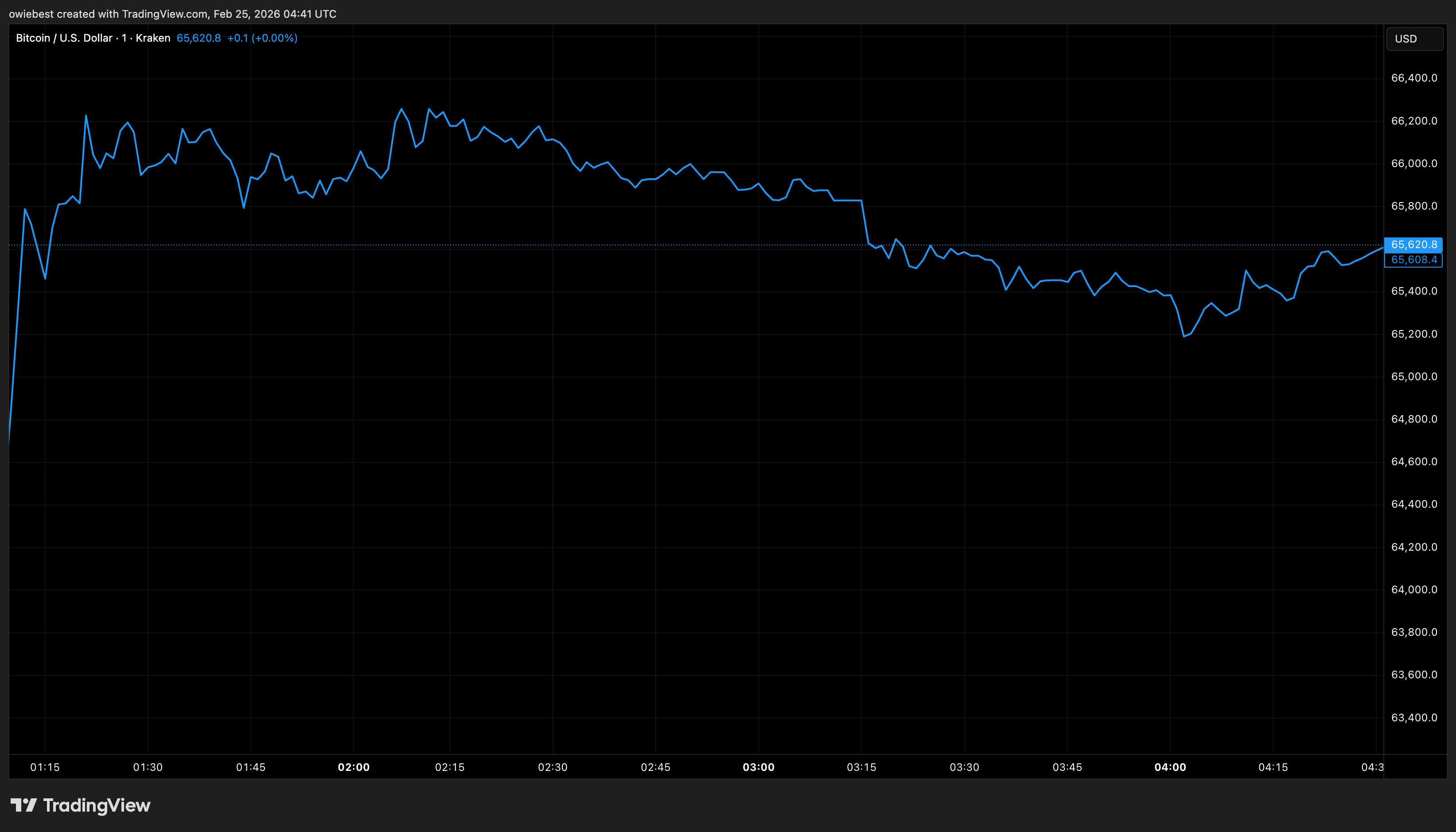
Task: Open the USD currency selector
Action: [1414, 39]
